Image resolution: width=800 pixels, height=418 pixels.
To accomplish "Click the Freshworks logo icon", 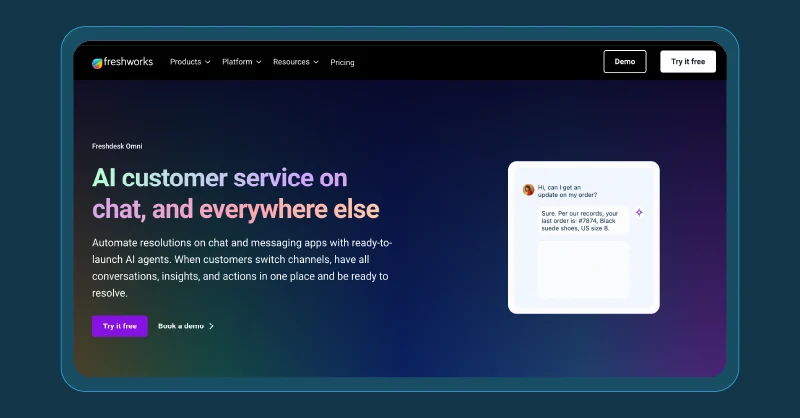I will [x=97, y=62].
